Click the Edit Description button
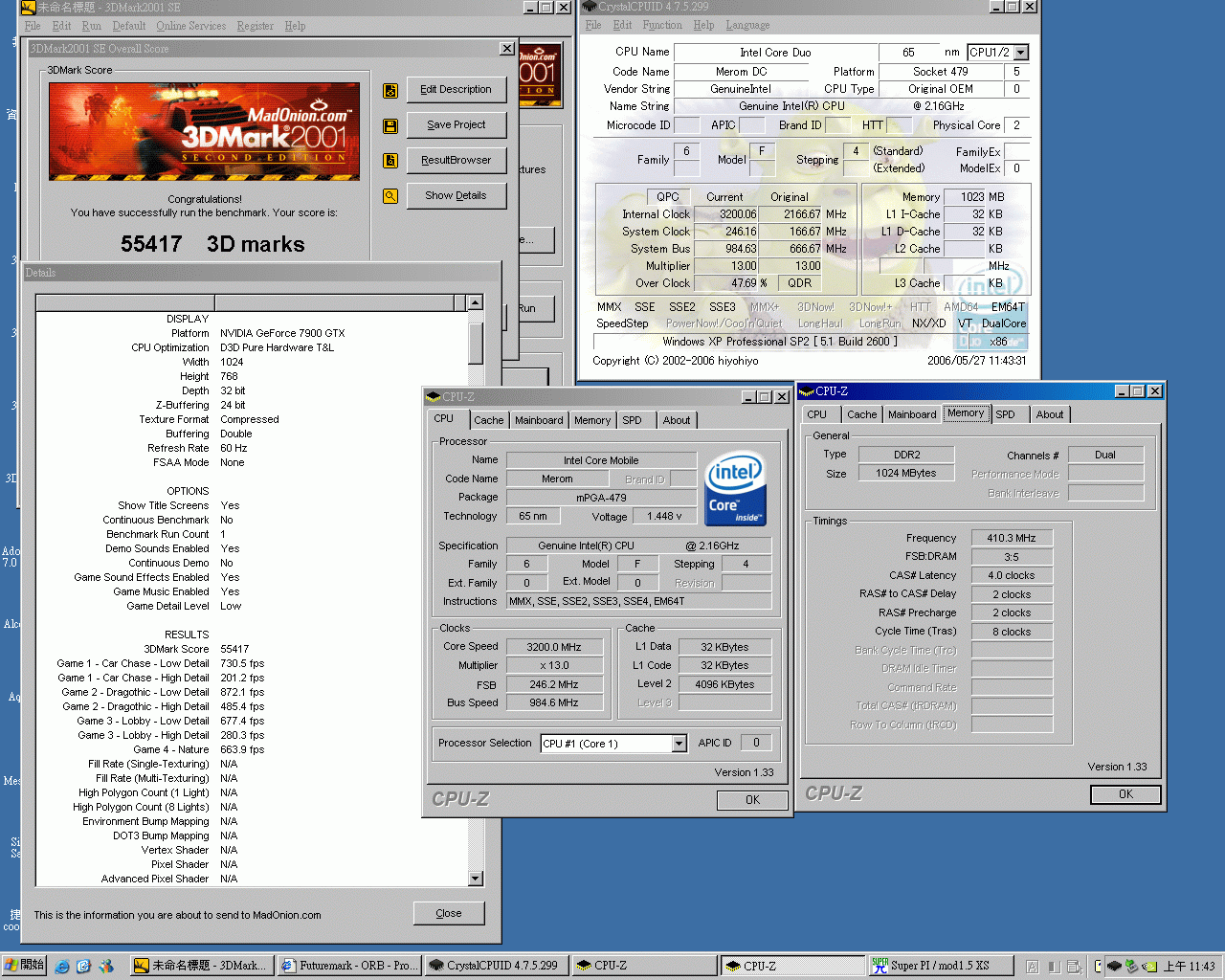This screenshot has height=980, width=1225. (457, 89)
